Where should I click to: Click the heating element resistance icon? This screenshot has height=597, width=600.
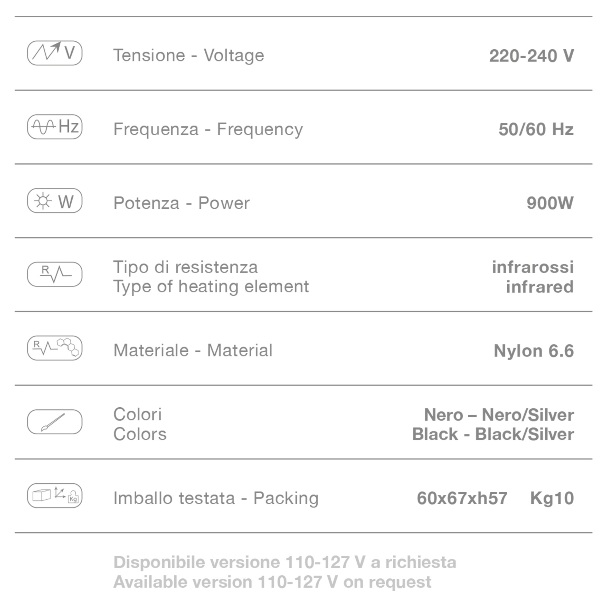pyautogui.click(x=54, y=275)
